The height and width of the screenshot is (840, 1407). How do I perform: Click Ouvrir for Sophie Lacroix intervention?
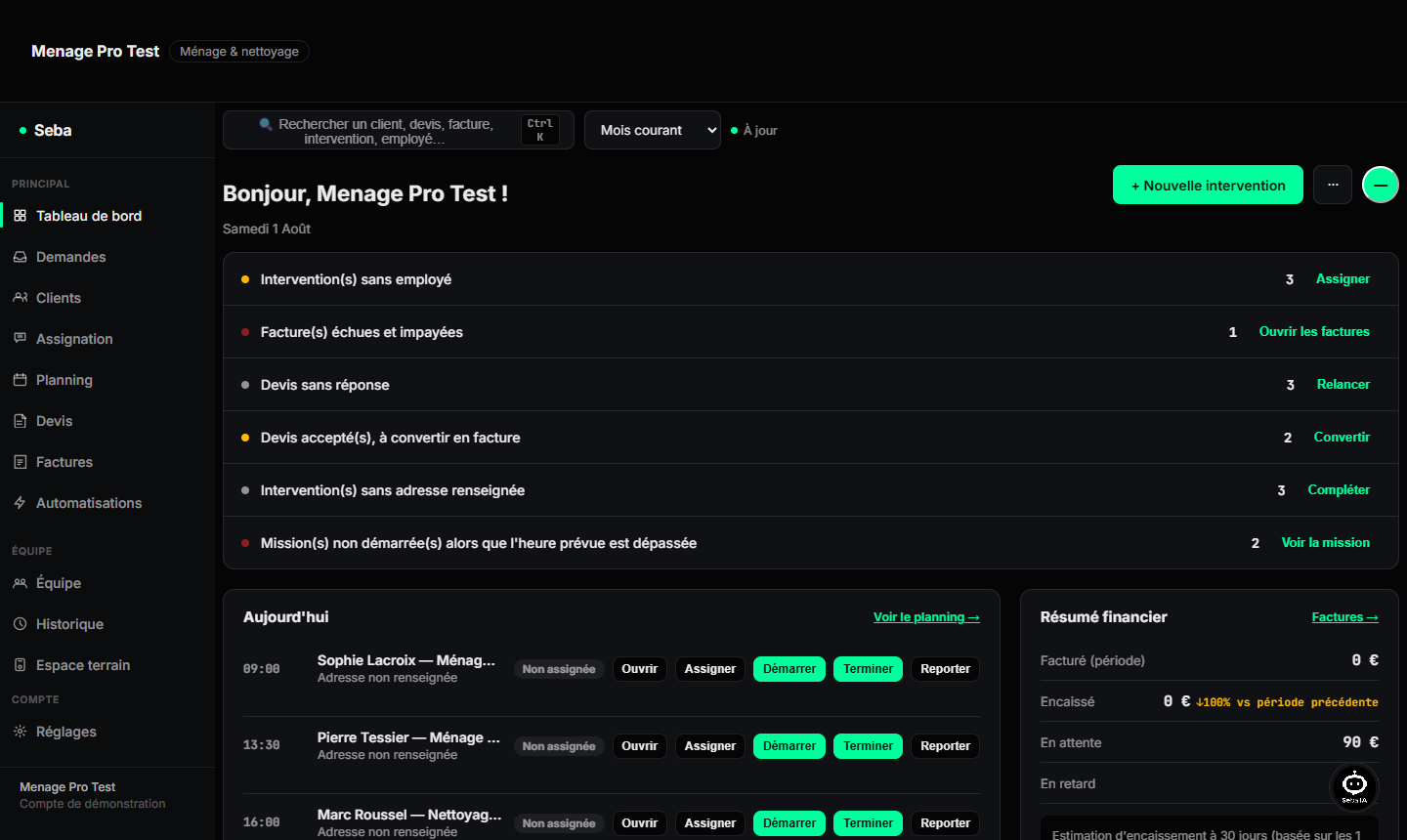click(x=640, y=669)
